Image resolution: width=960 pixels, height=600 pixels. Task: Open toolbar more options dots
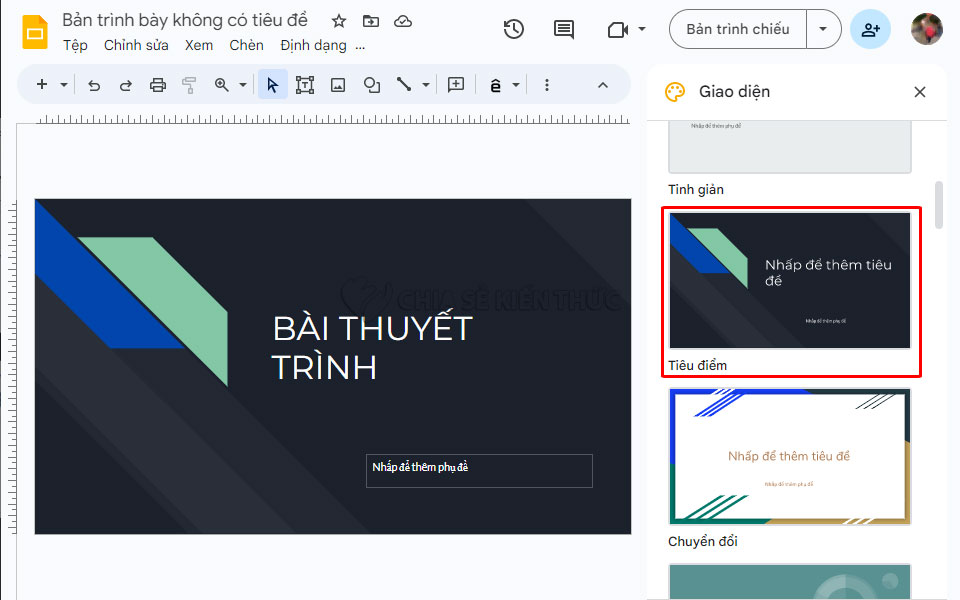coord(547,85)
